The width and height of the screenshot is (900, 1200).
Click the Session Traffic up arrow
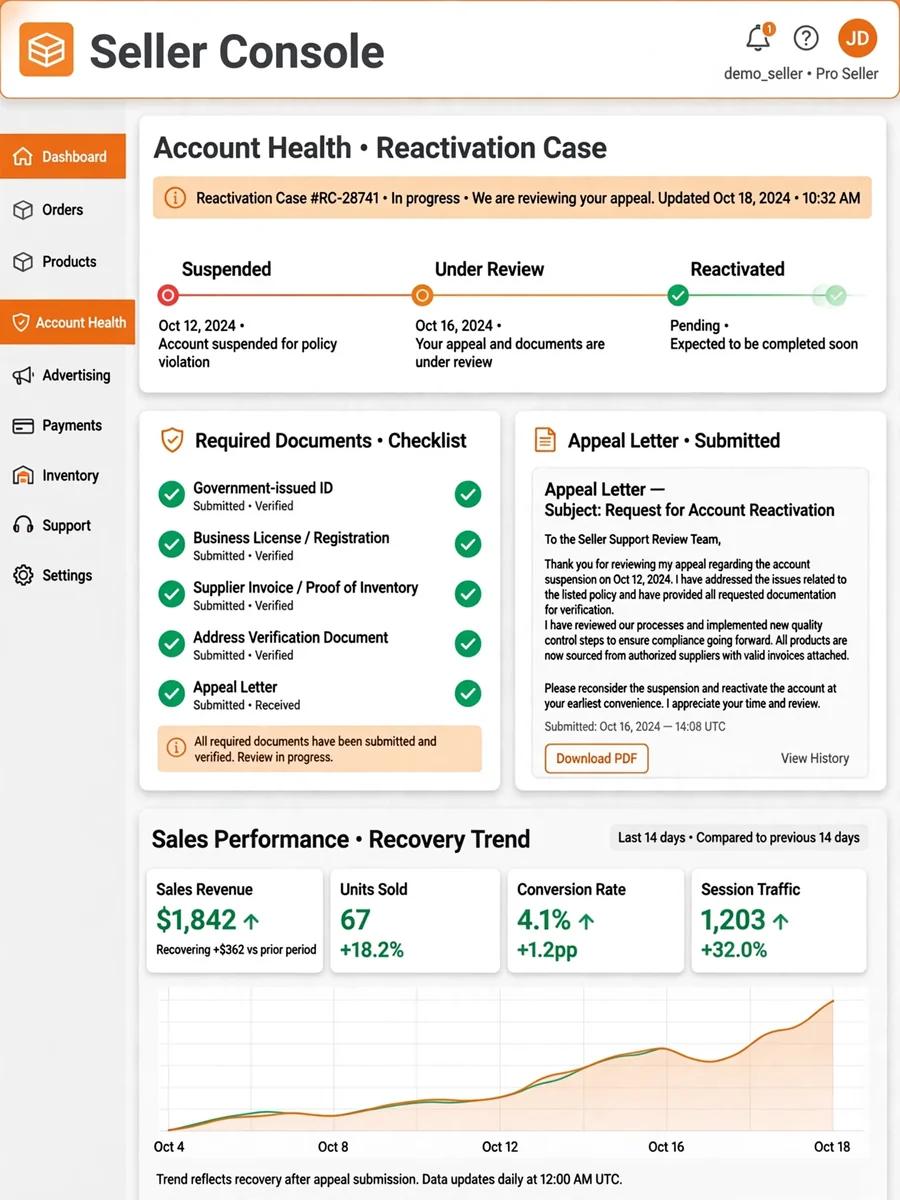[780, 920]
